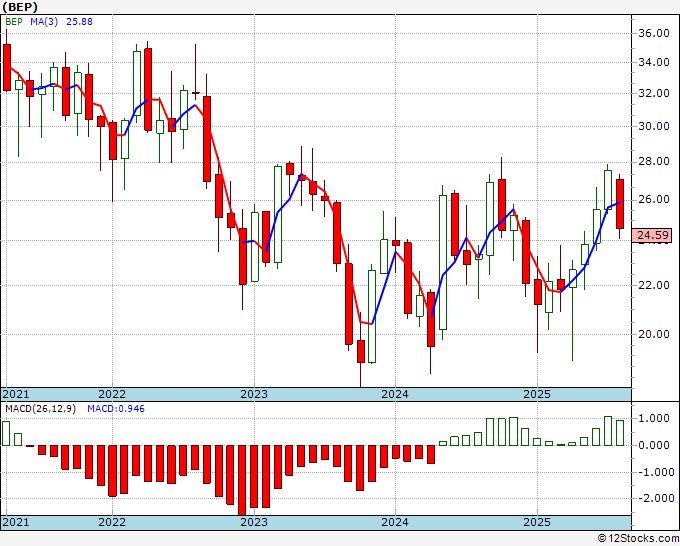Click the 28.00 price axis label

click(x=654, y=161)
